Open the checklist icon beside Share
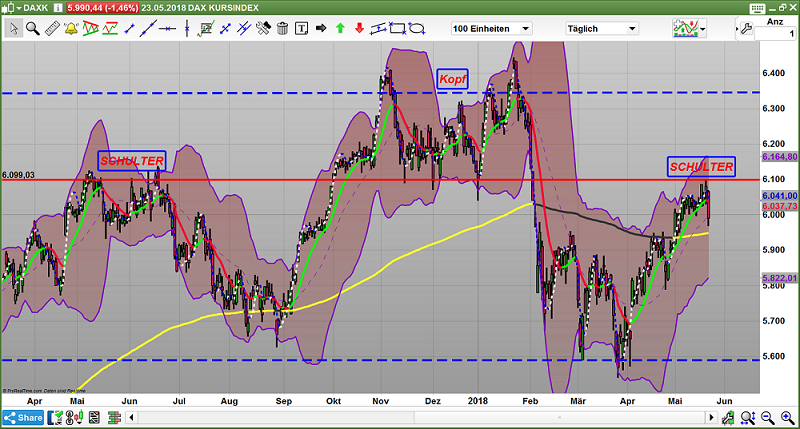The width and height of the screenshot is (800, 429). (x=55, y=418)
